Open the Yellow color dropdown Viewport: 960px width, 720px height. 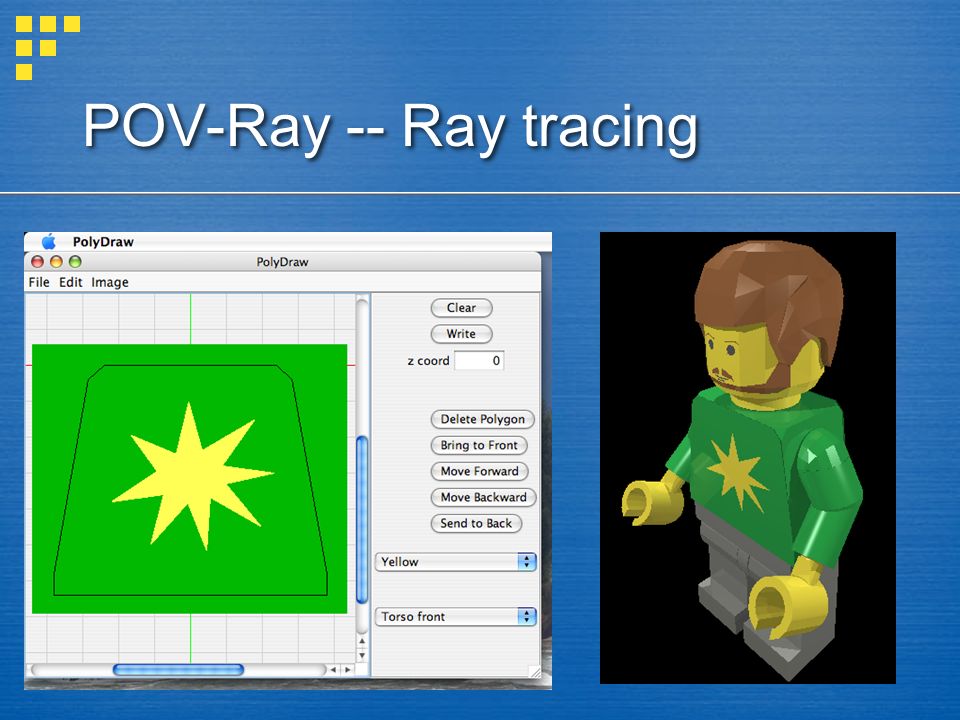[x=456, y=562]
